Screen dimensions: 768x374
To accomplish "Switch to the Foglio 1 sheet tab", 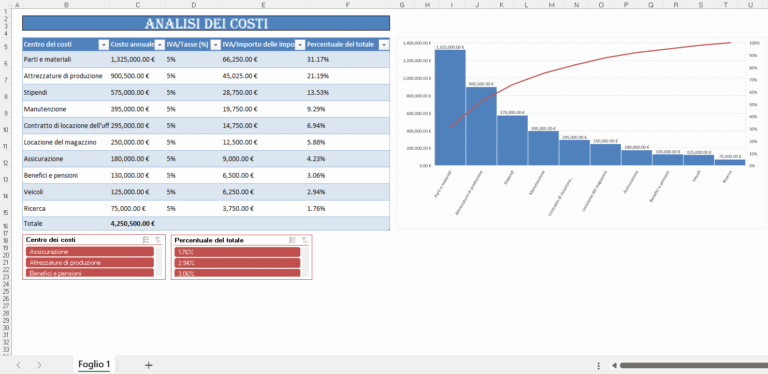I will pyautogui.click(x=94, y=364).
